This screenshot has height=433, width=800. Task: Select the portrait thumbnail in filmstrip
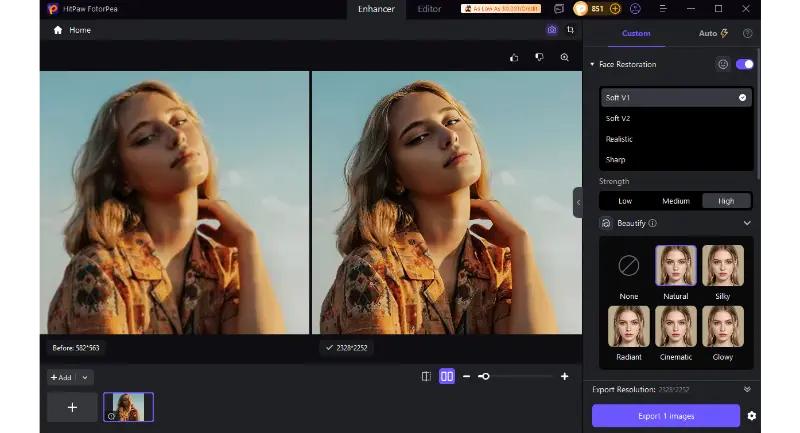[128, 407]
